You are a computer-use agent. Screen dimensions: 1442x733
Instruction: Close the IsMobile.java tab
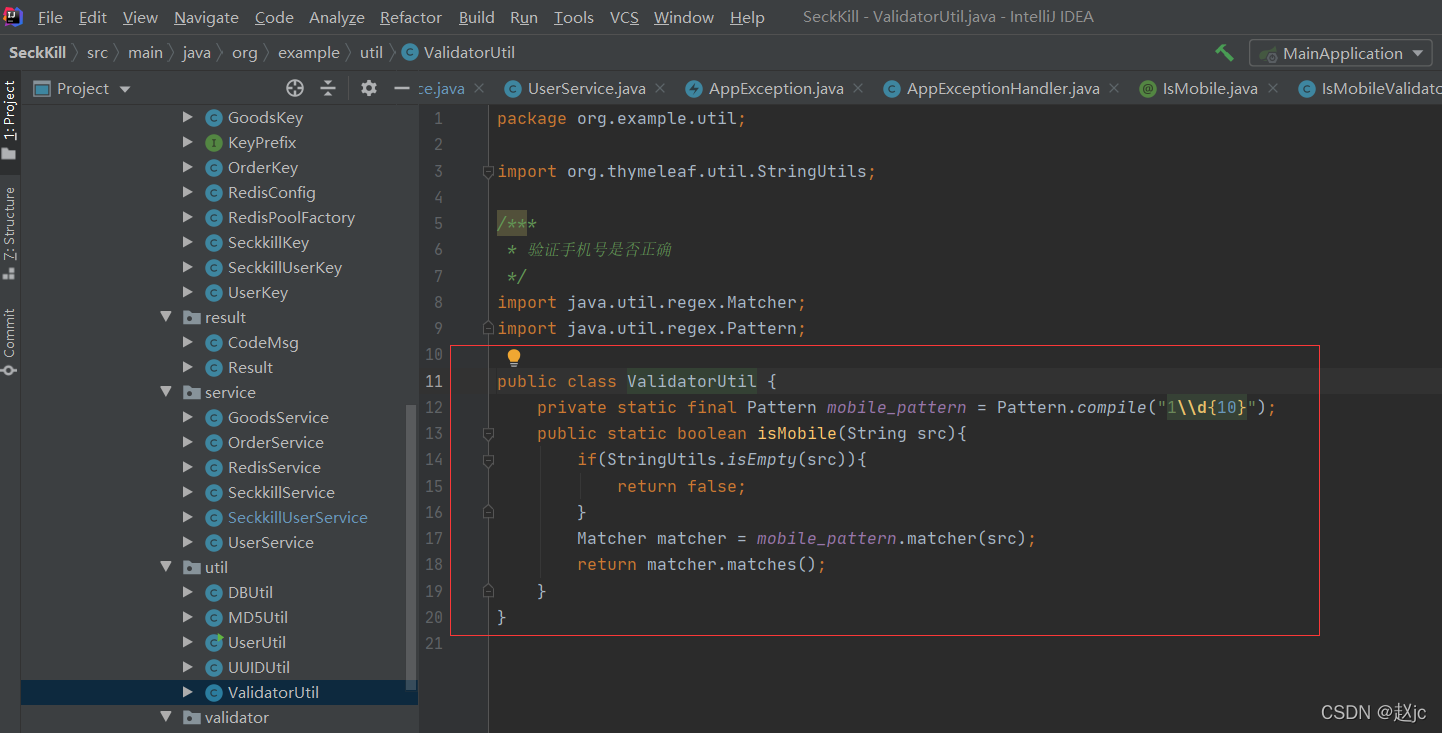pyautogui.click(x=1272, y=88)
